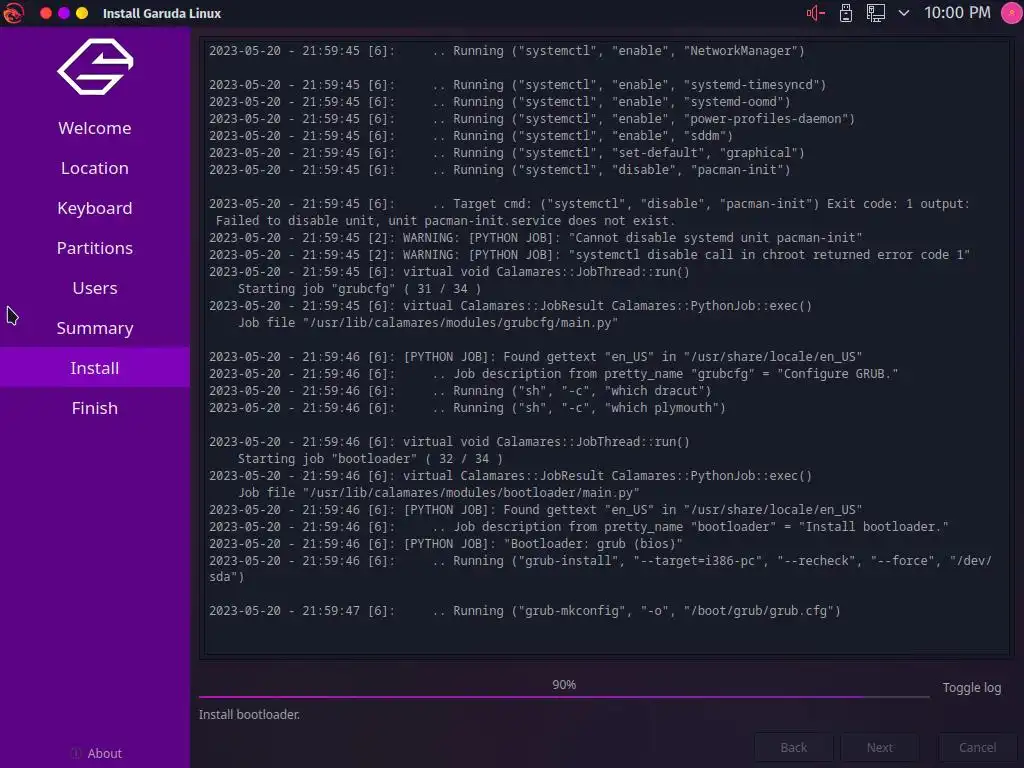1024x768 pixels.
Task: Click the Back button
Action: (x=793, y=747)
